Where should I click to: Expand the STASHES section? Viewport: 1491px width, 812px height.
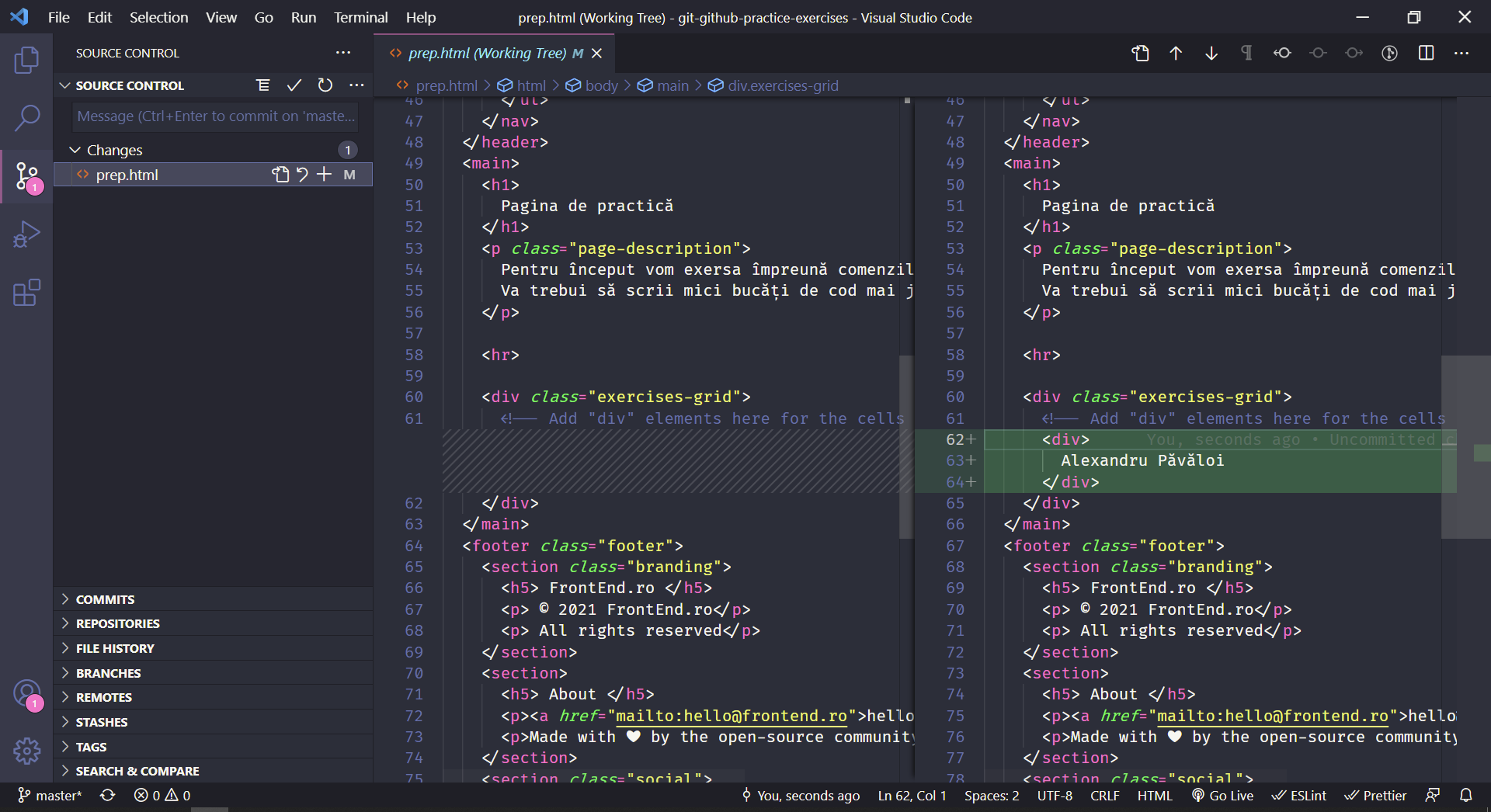[x=101, y=722]
